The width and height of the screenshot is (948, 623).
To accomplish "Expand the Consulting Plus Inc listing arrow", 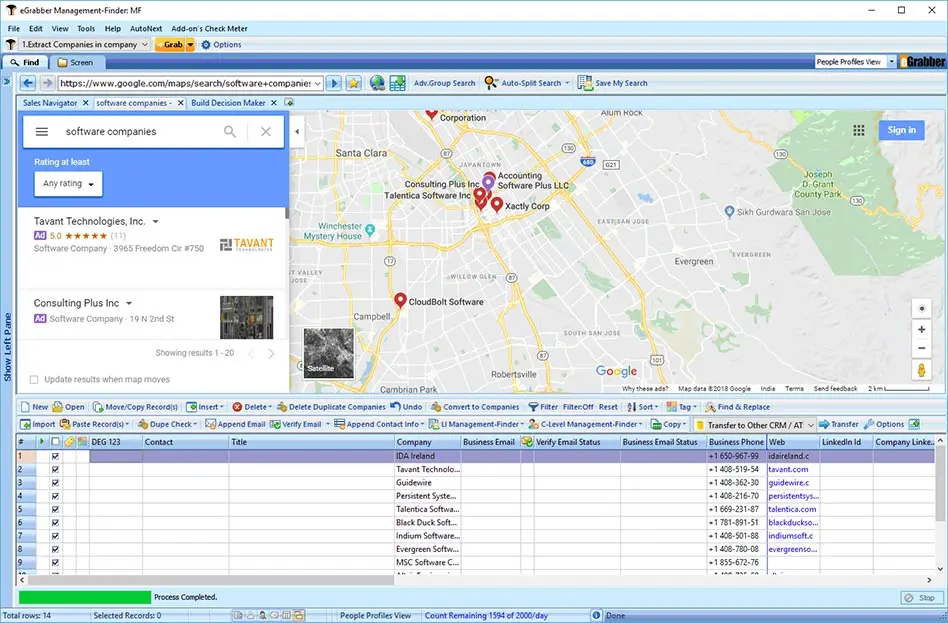I will click(x=129, y=304).
